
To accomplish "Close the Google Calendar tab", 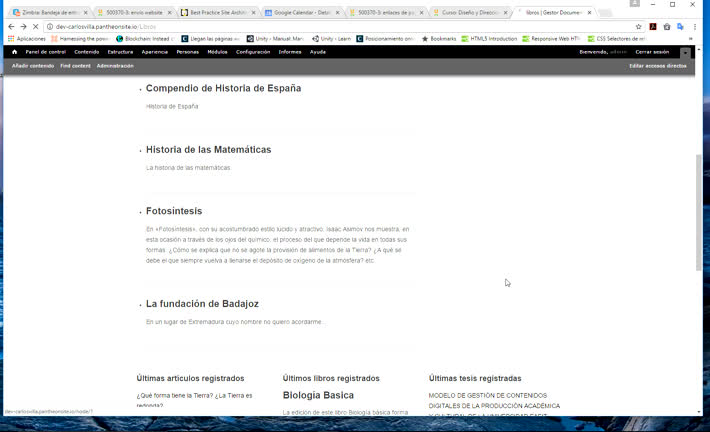I will pos(337,13).
